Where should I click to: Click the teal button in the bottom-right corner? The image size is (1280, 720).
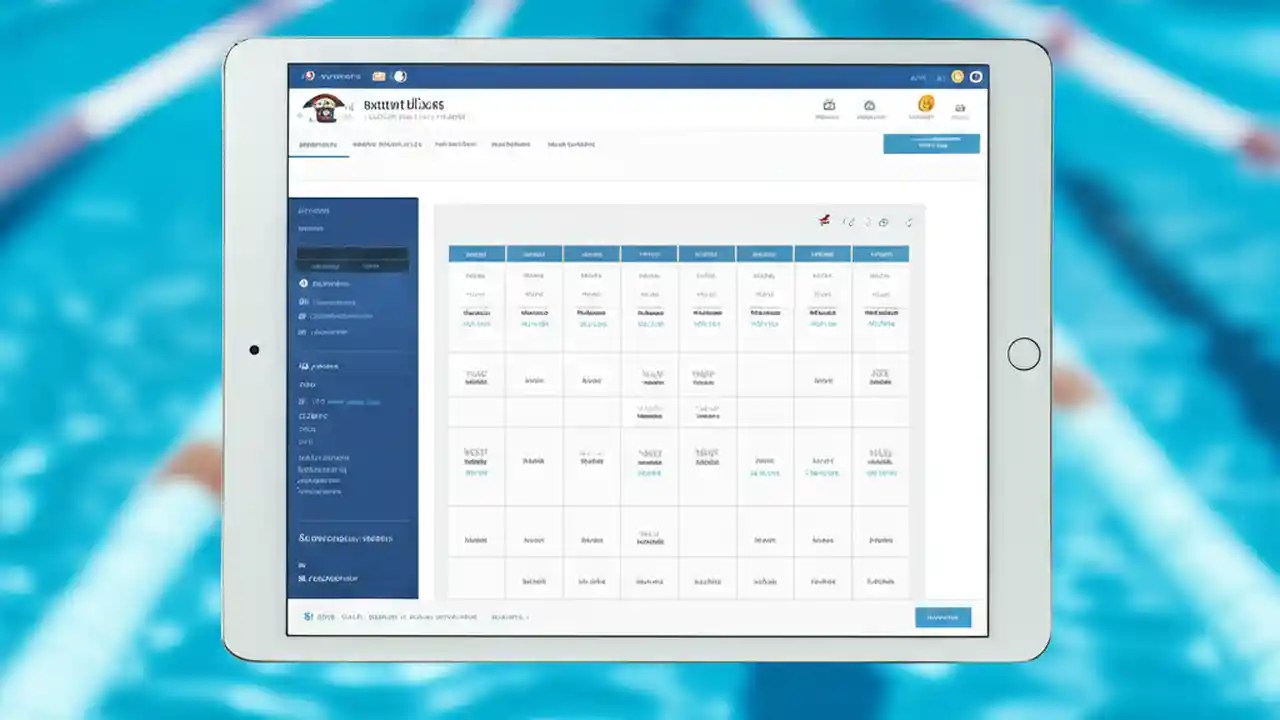943,617
